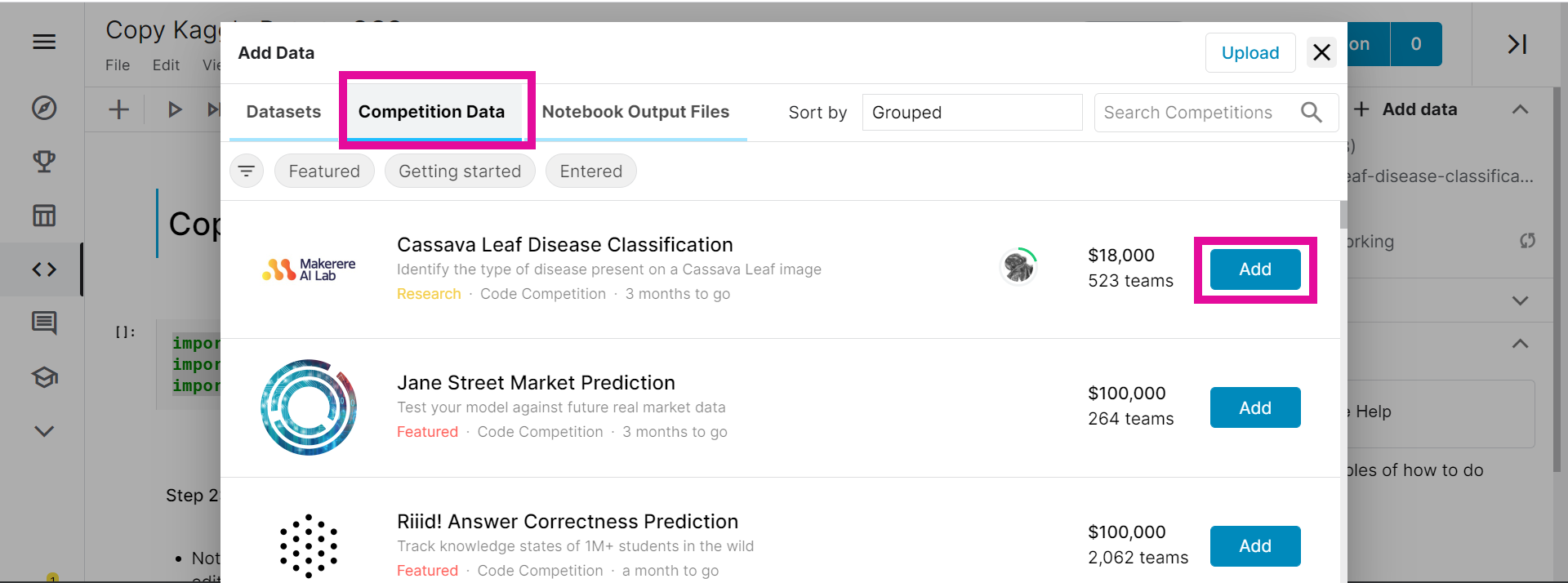
Task: Add Jane Street Market Prediction data
Action: tap(1254, 407)
